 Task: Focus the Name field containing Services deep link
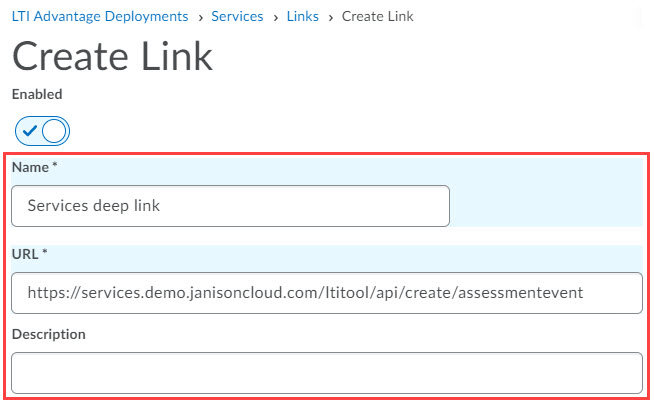[230, 206]
